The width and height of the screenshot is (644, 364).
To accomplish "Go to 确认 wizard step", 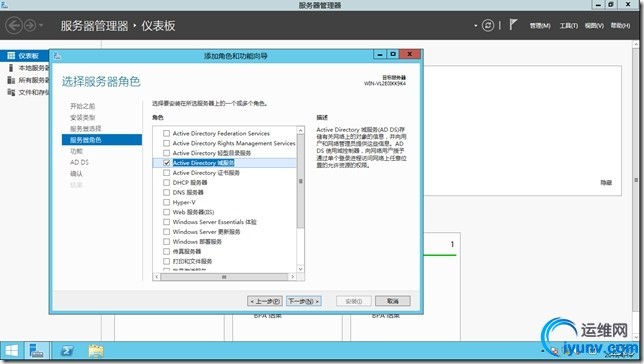I will pyautogui.click(x=76, y=173).
